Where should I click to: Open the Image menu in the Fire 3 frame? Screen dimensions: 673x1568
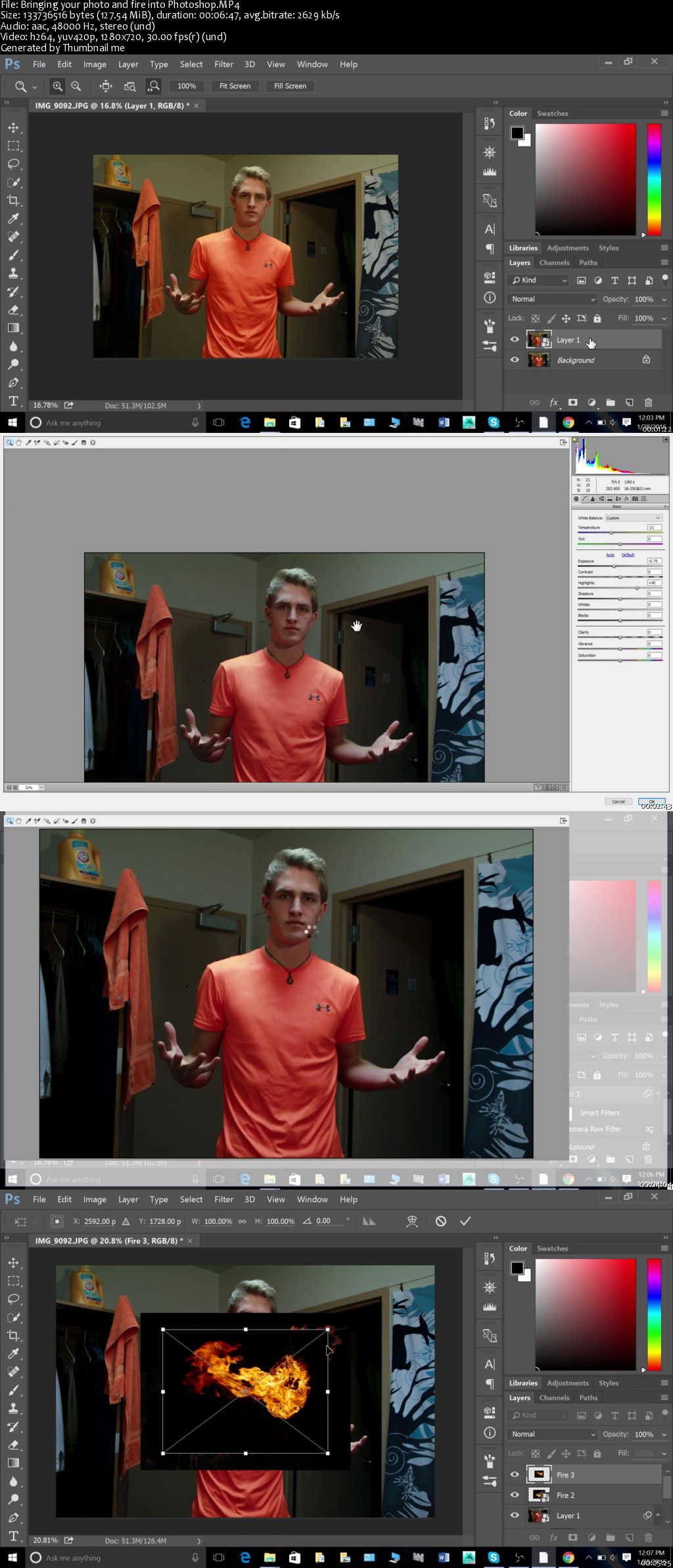(x=95, y=1199)
